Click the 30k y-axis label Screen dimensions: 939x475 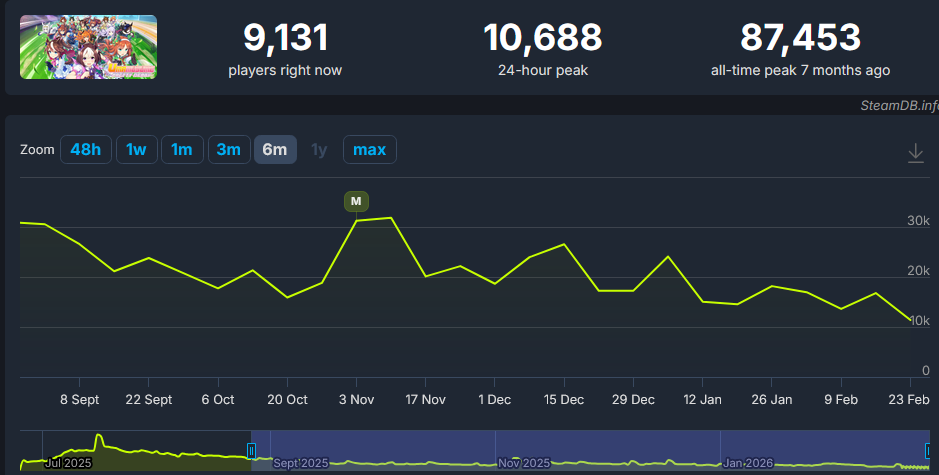[x=918, y=220]
